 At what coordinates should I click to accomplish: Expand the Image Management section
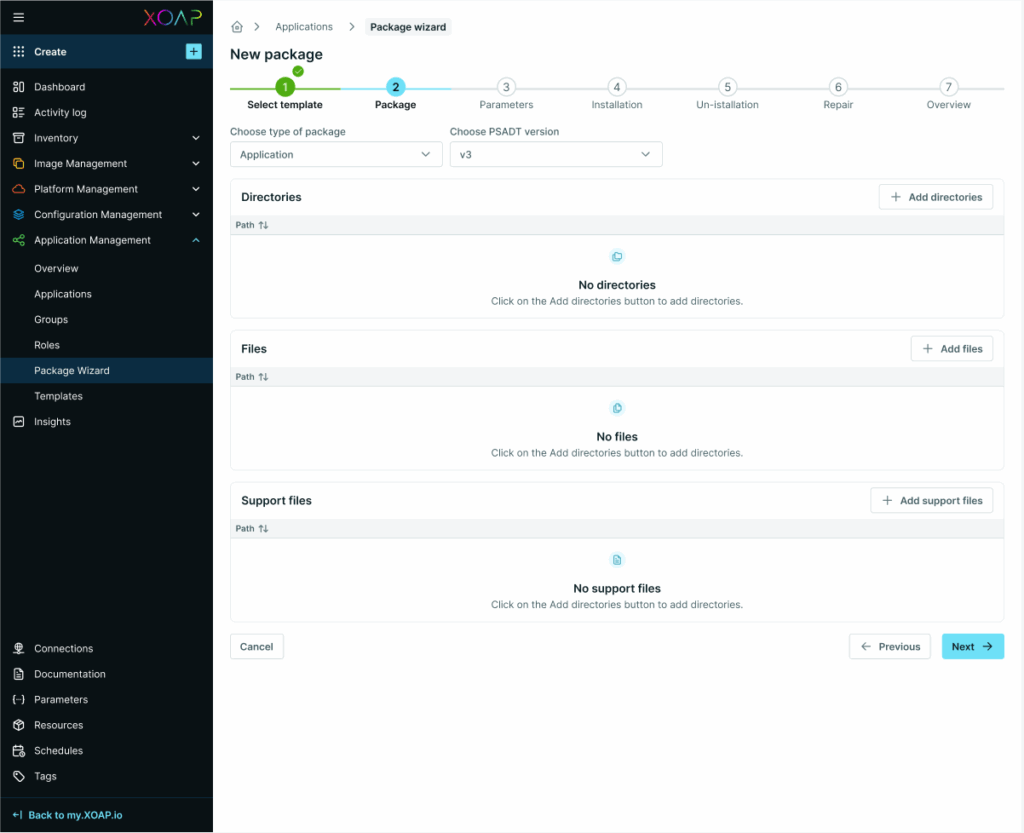(x=196, y=164)
